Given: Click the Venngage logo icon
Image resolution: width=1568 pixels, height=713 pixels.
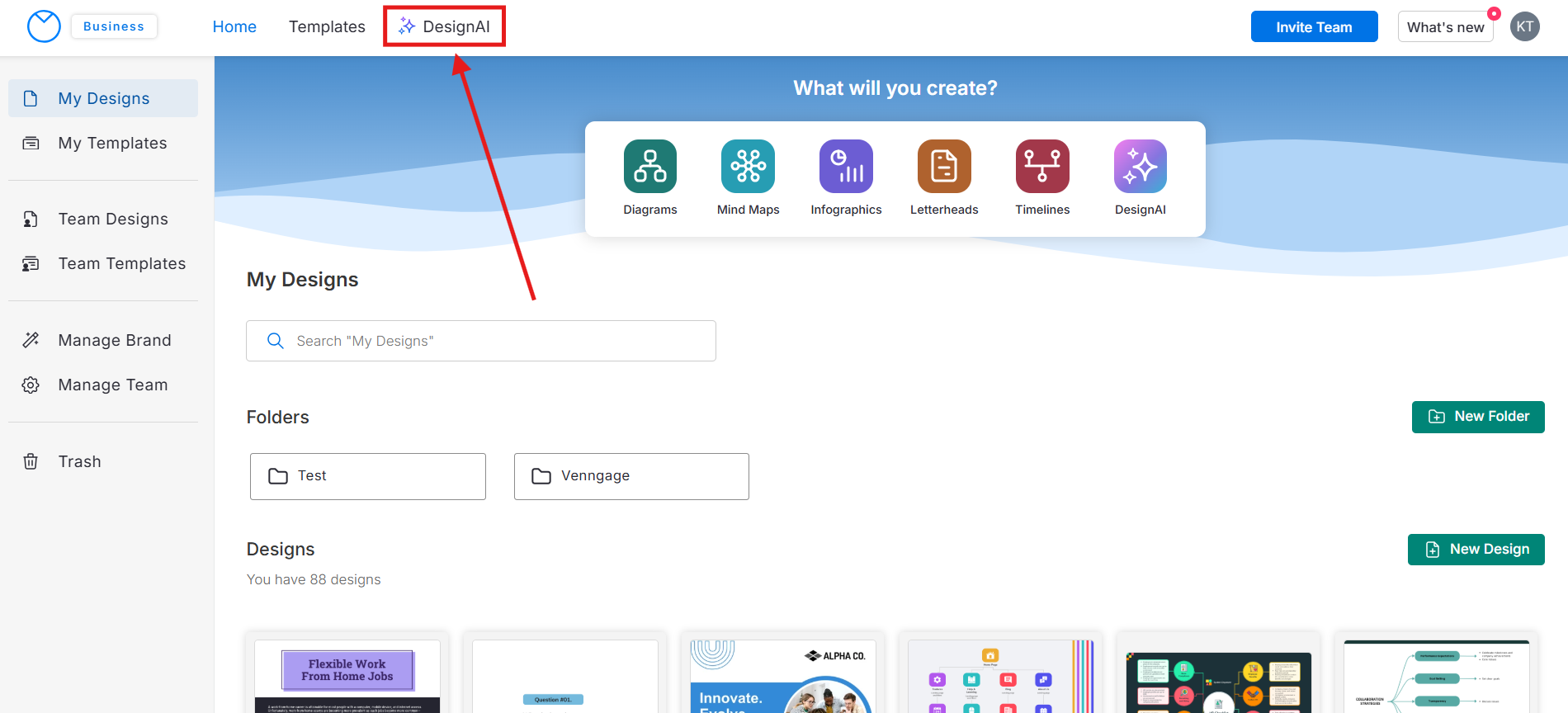Looking at the screenshot, I should 44,26.
